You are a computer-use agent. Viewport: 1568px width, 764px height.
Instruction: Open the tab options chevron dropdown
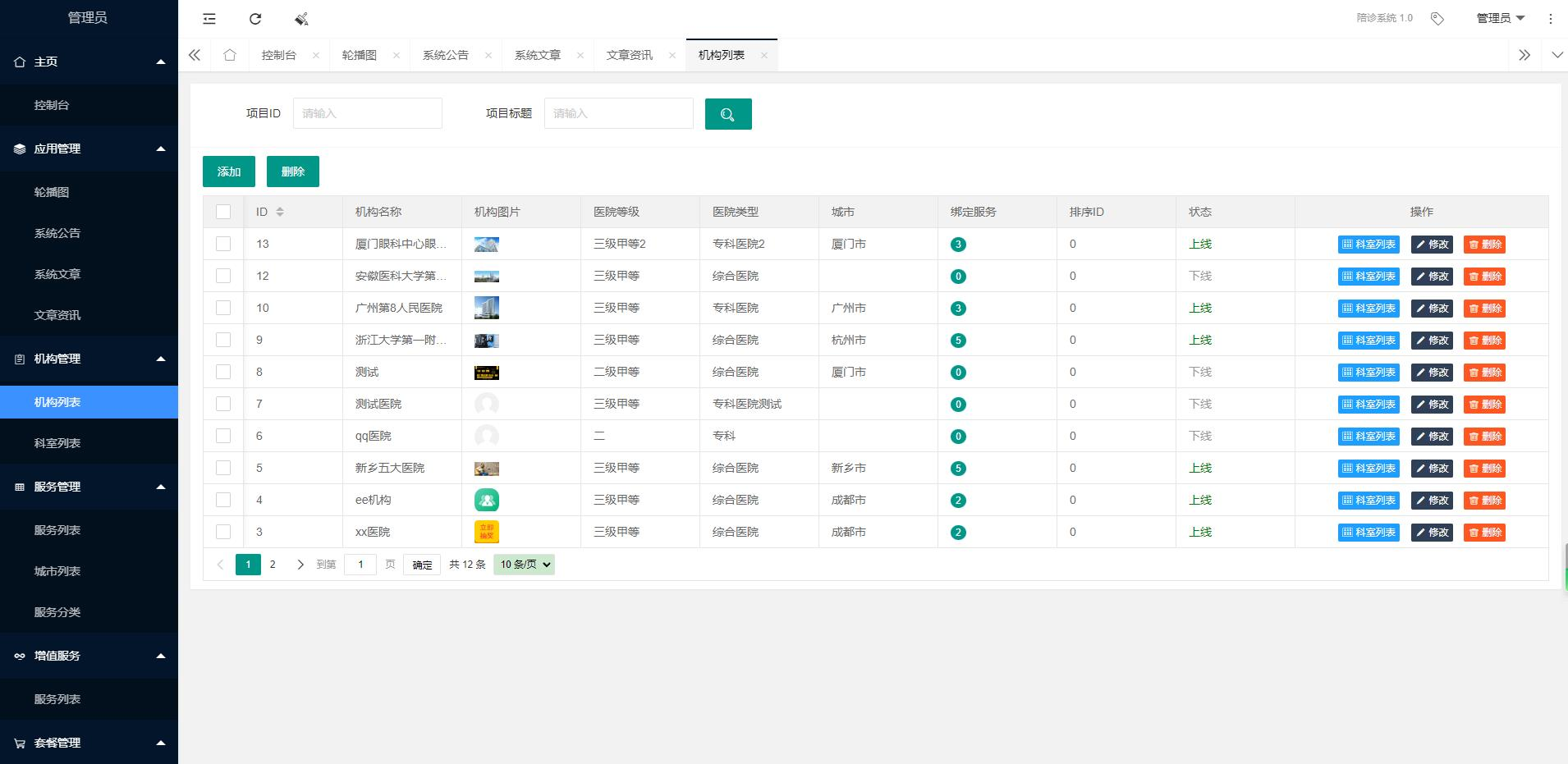click(1557, 55)
